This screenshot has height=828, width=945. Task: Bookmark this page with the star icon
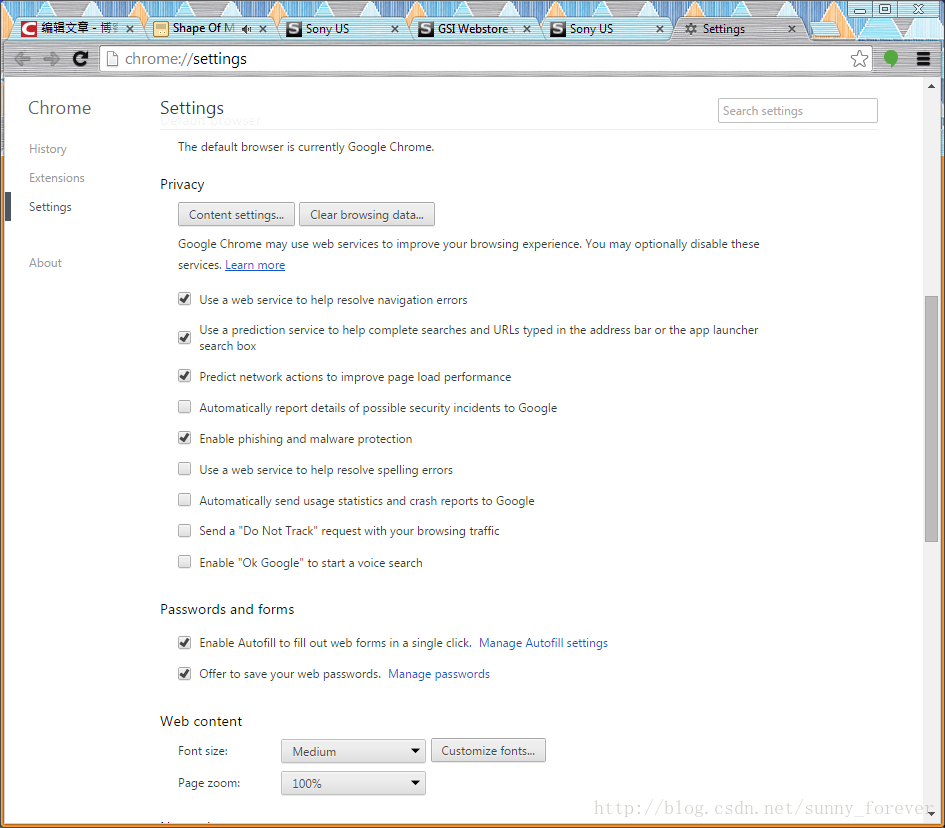tap(859, 58)
